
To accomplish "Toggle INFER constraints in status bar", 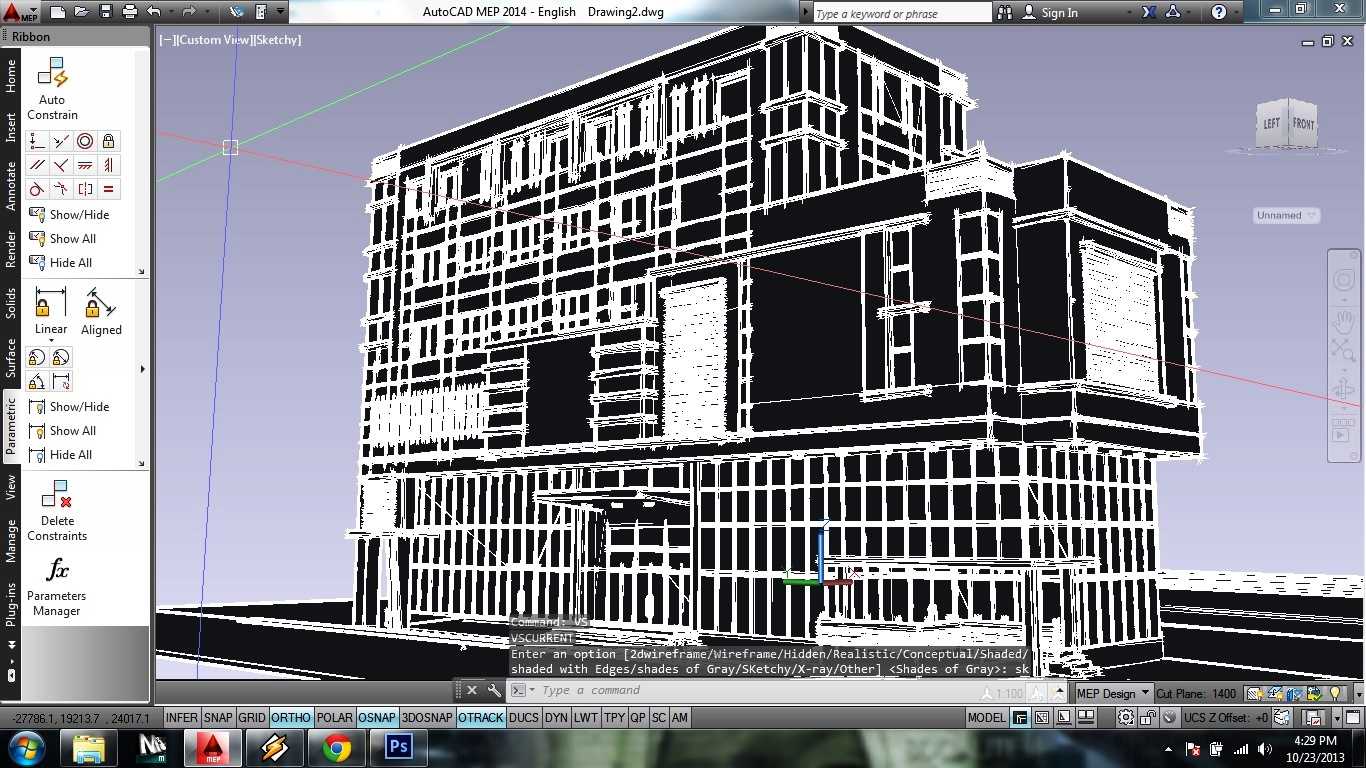I will tap(181, 718).
